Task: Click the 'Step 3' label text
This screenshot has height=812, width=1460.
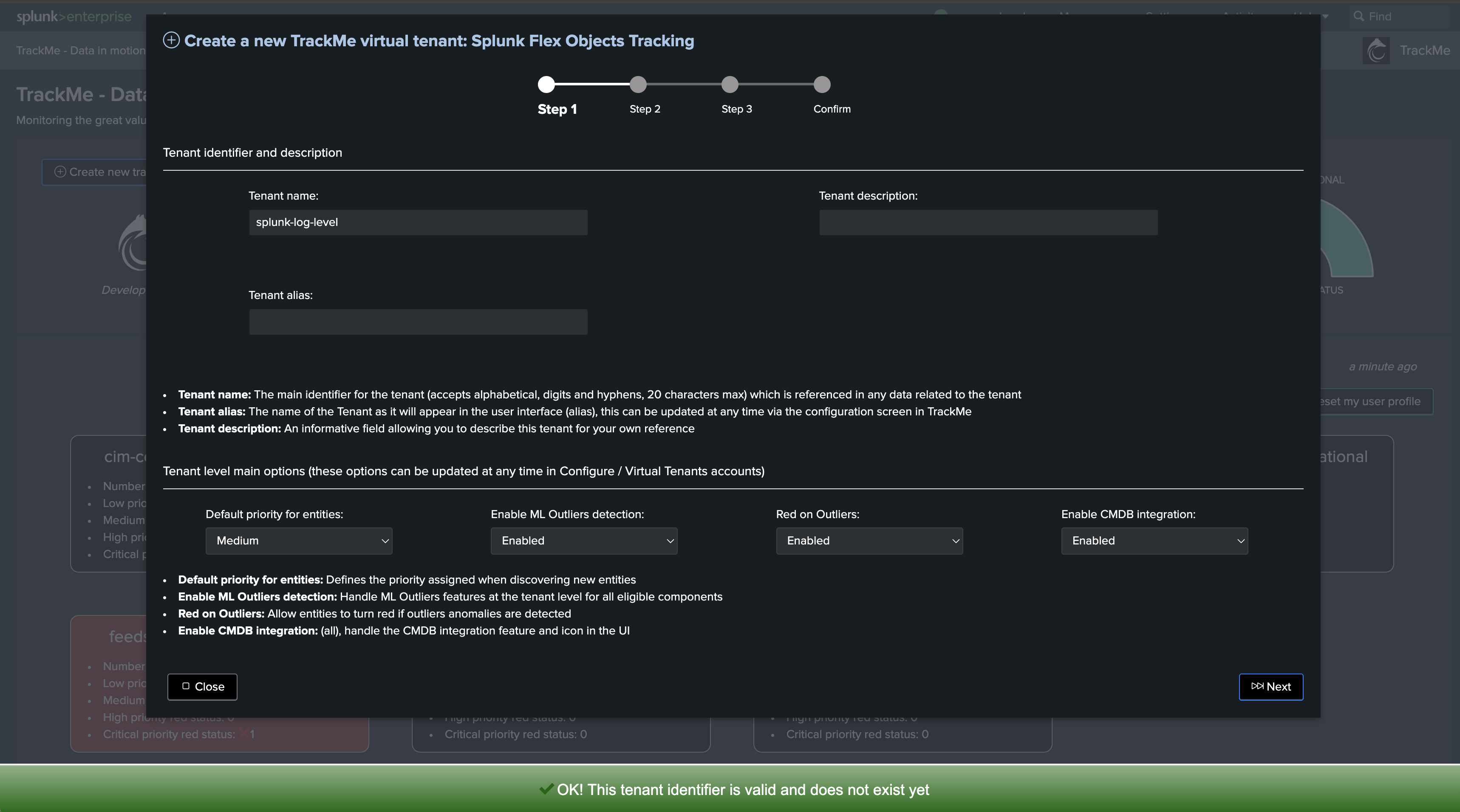Action: tap(737, 109)
